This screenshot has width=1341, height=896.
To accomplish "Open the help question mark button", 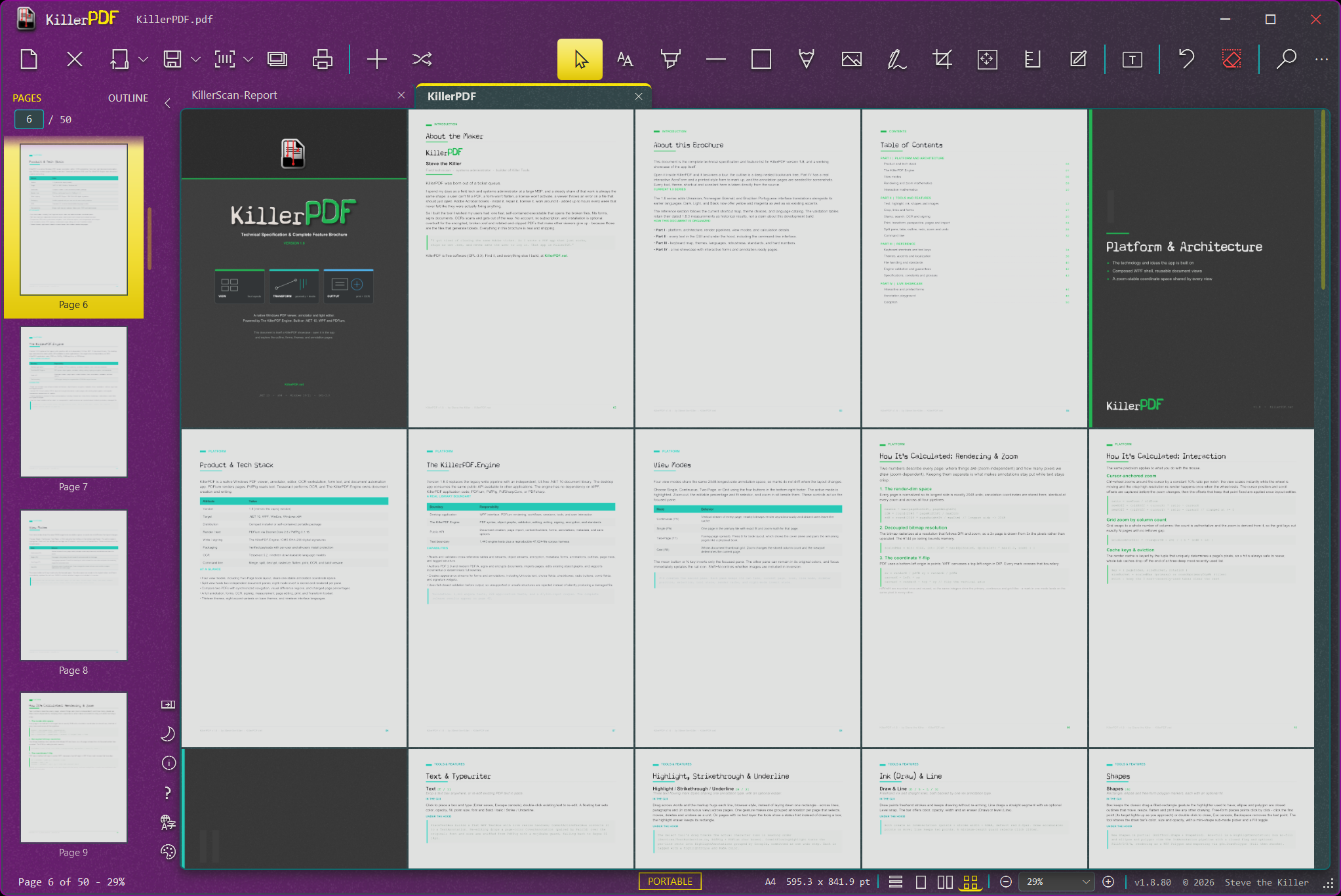I will click(168, 792).
